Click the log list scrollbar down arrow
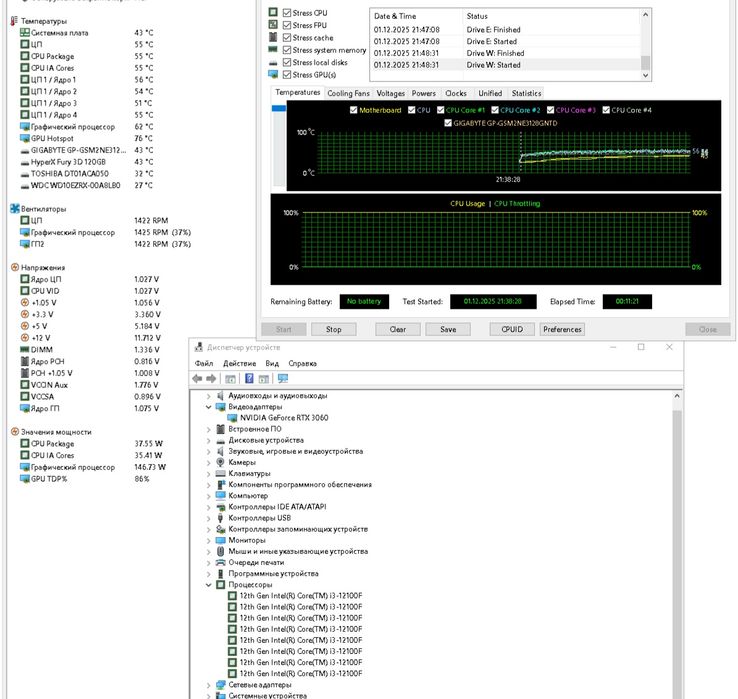The height and width of the screenshot is (699, 738). (x=646, y=75)
